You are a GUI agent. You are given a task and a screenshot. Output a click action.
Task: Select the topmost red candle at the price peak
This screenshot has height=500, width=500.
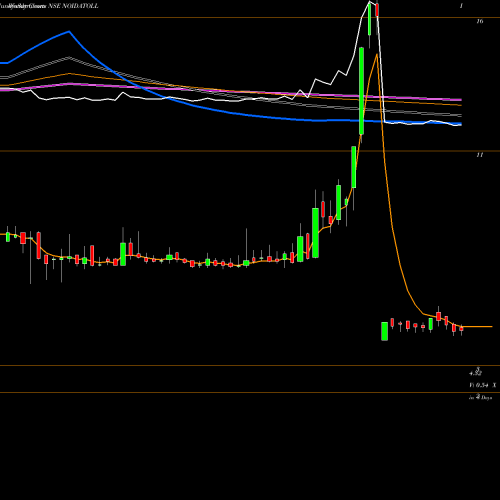pos(377,10)
